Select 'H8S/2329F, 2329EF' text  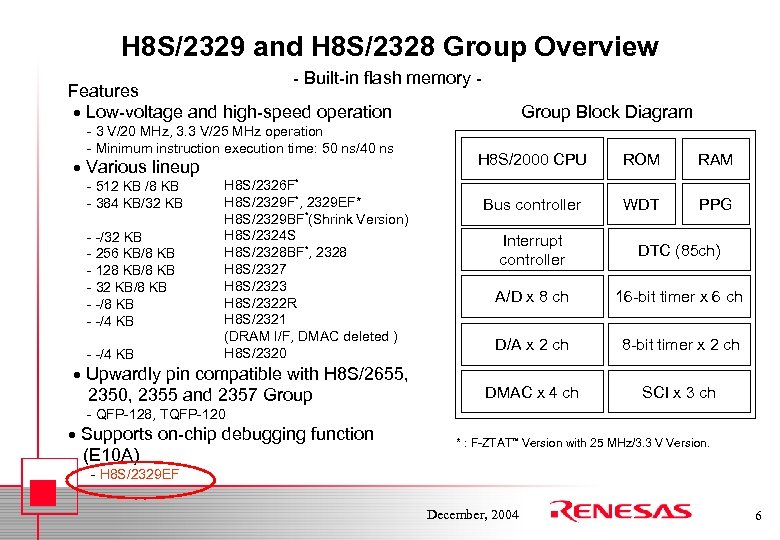(292, 202)
